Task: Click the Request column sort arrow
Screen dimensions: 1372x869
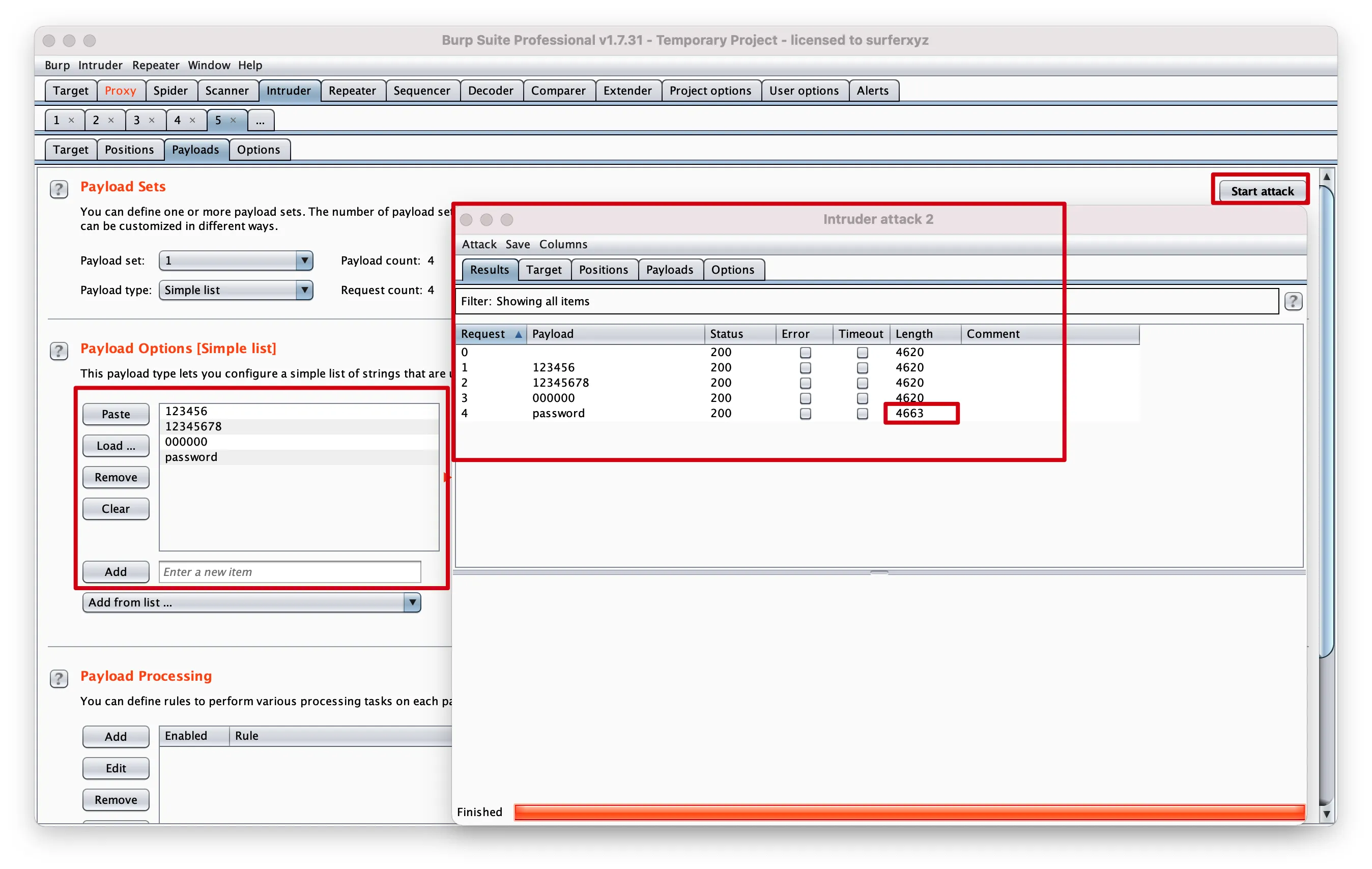Action: [x=518, y=334]
